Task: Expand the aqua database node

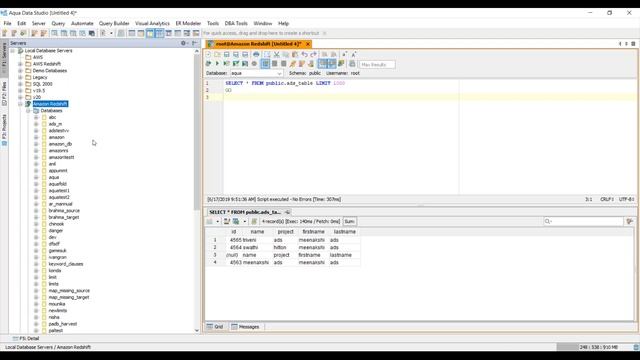Action: coord(36,178)
